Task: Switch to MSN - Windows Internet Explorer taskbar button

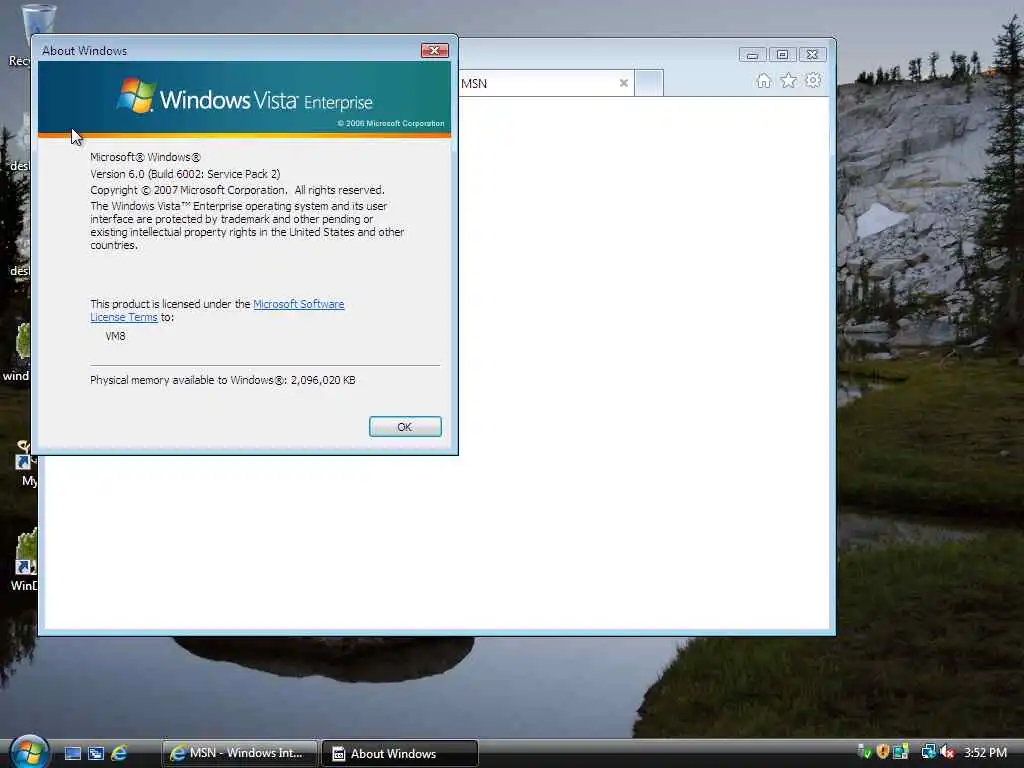Action: tap(240, 754)
